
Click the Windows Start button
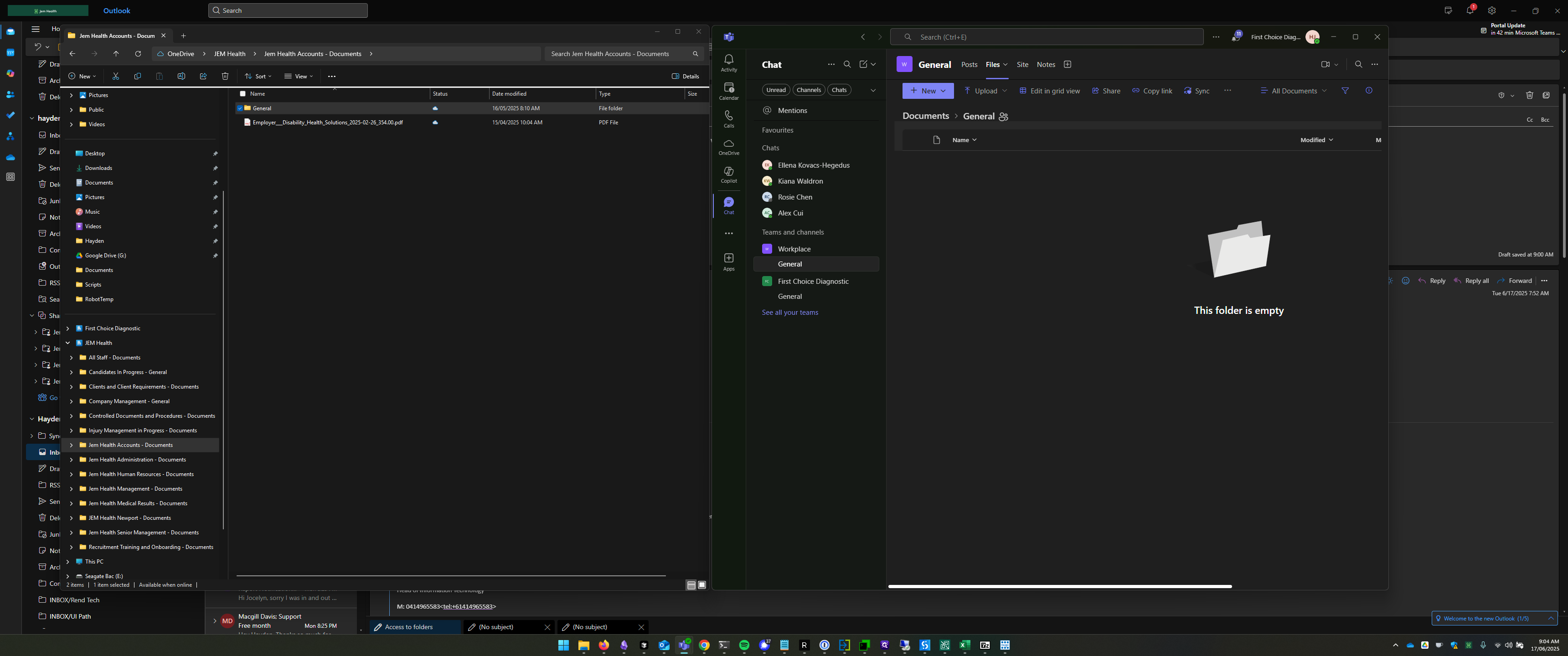[x=564, y=645]
